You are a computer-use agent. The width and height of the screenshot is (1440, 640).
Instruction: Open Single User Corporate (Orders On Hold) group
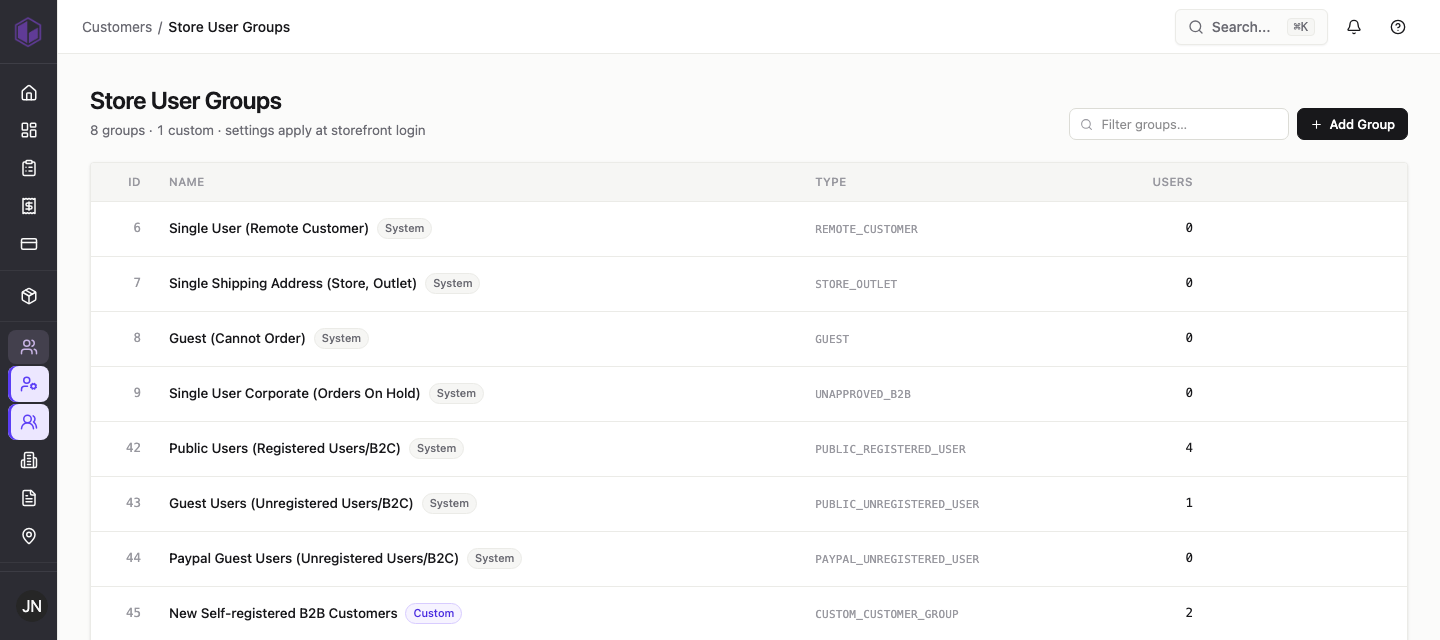tap(294, 393)
